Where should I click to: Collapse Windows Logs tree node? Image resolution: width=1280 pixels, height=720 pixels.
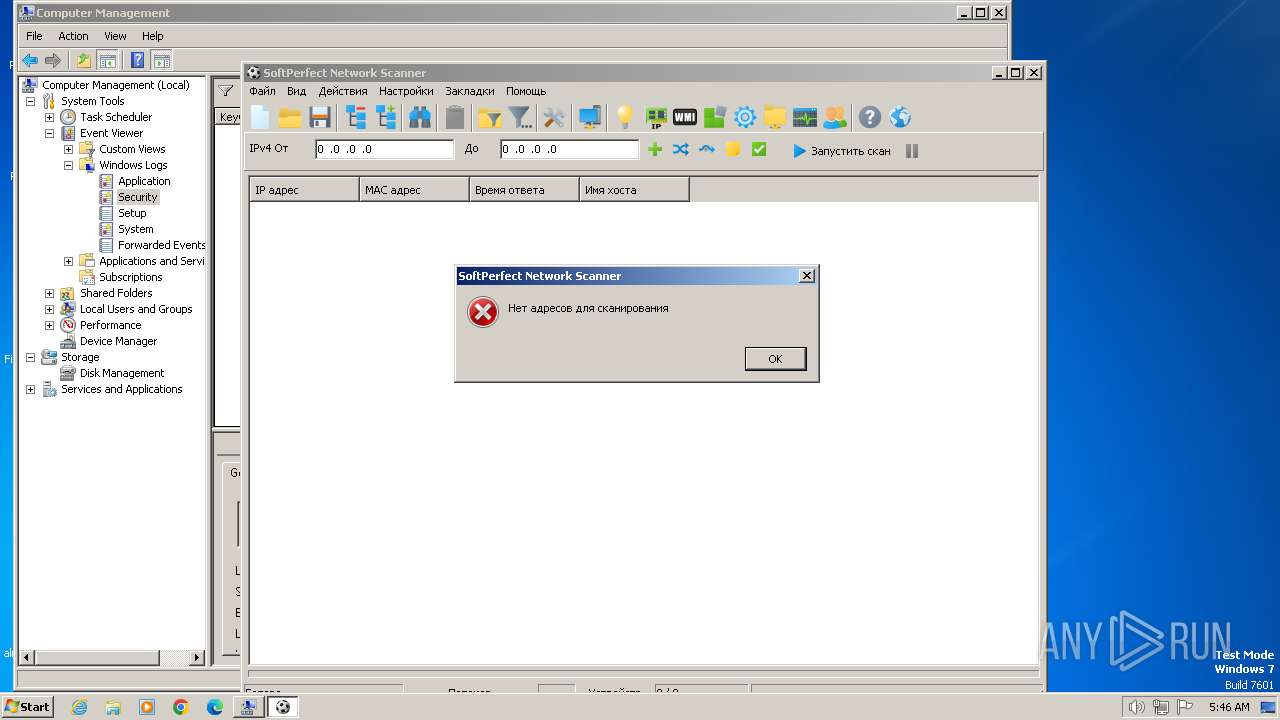[68, 165]
